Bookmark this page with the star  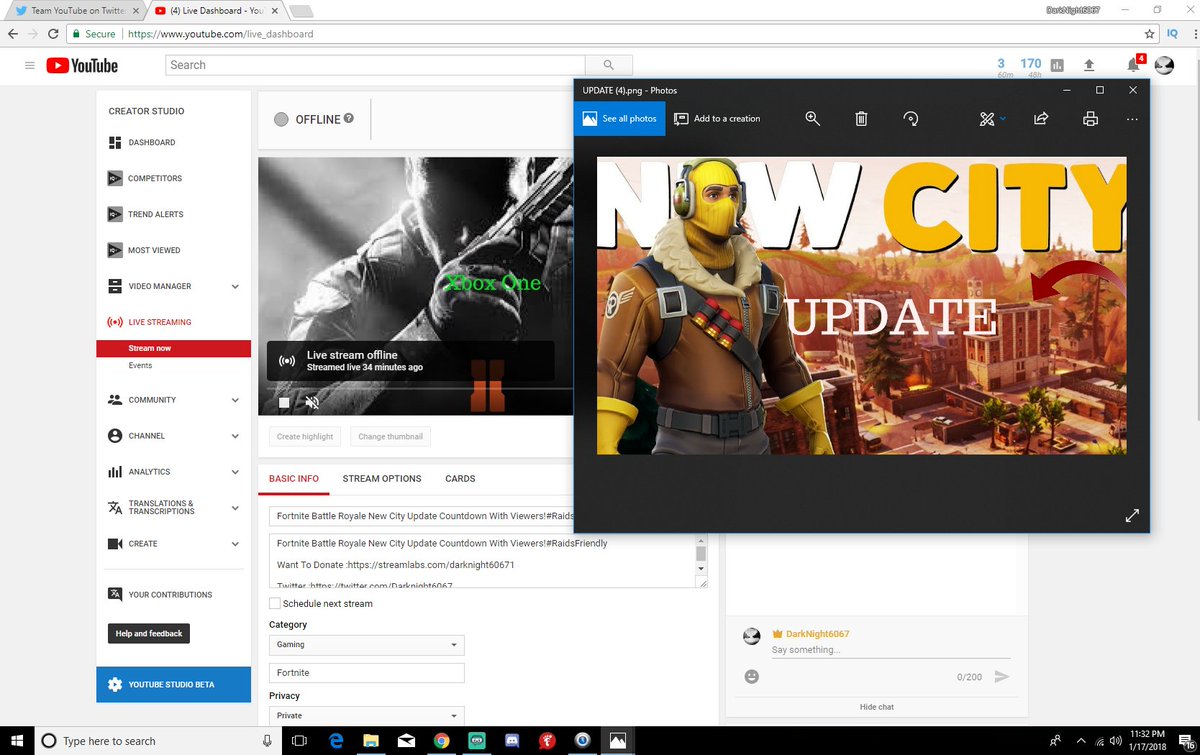tap(1149, 33)
